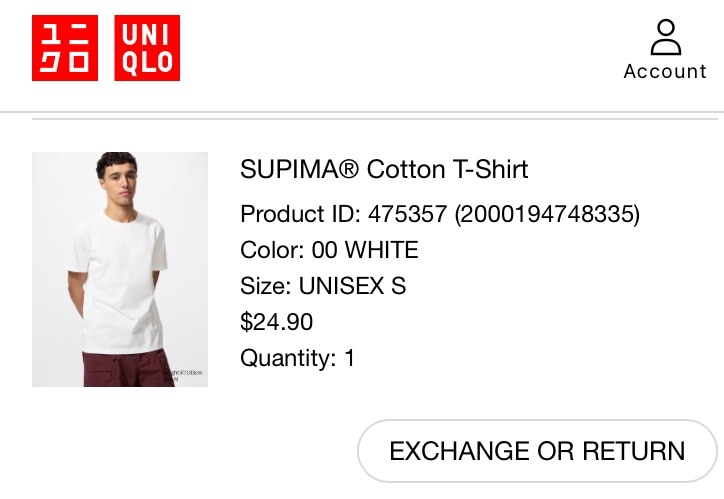724x499 pixels.
Task: Click the $24.90 price
Action: point(277,322)
